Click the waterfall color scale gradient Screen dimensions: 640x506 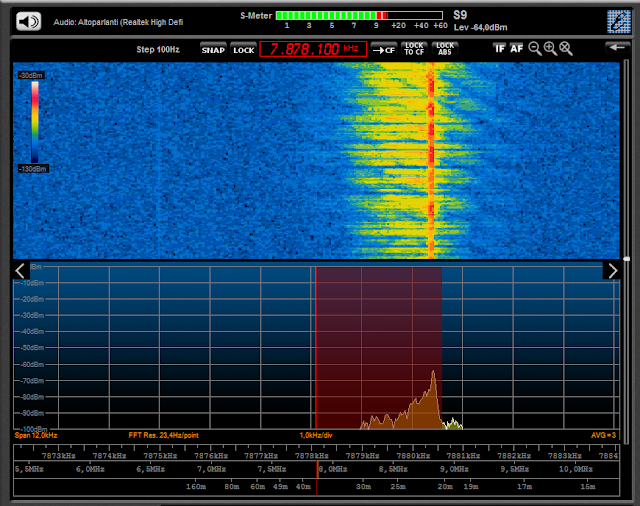point(35,122)
